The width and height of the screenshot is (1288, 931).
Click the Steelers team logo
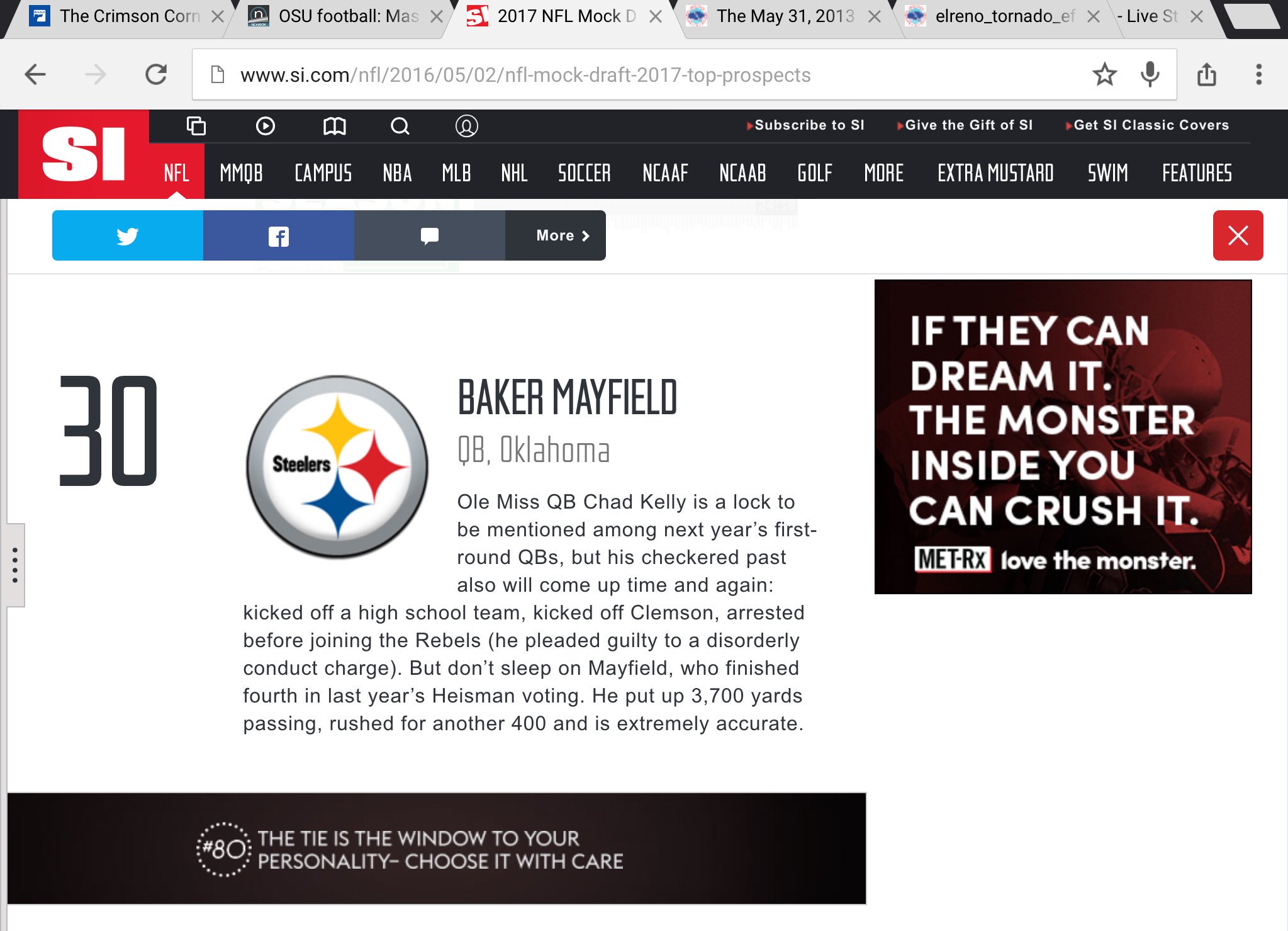pos(338,466)
